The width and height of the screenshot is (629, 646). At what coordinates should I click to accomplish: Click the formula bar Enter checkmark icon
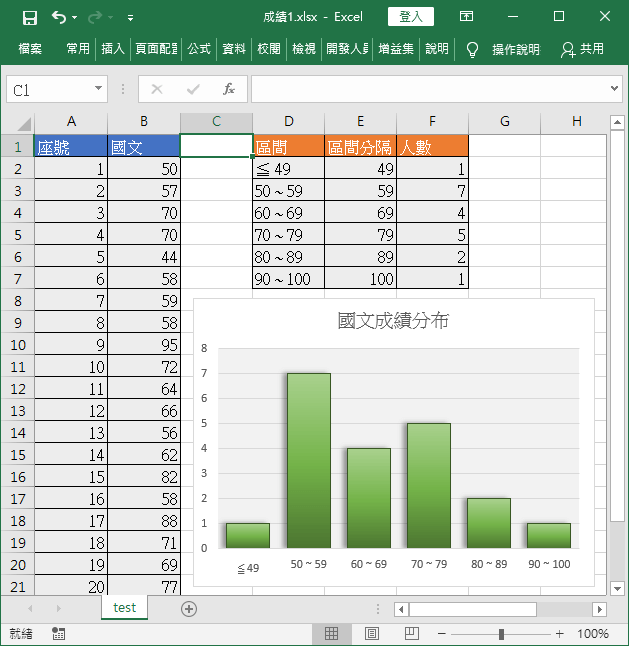pyautogui.click(x=193, y=89)
